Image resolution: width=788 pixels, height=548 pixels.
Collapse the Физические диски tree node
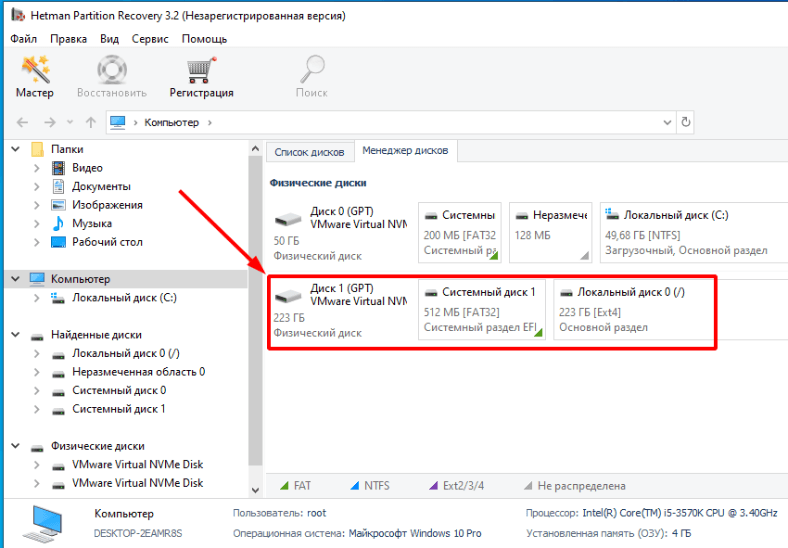16,446
